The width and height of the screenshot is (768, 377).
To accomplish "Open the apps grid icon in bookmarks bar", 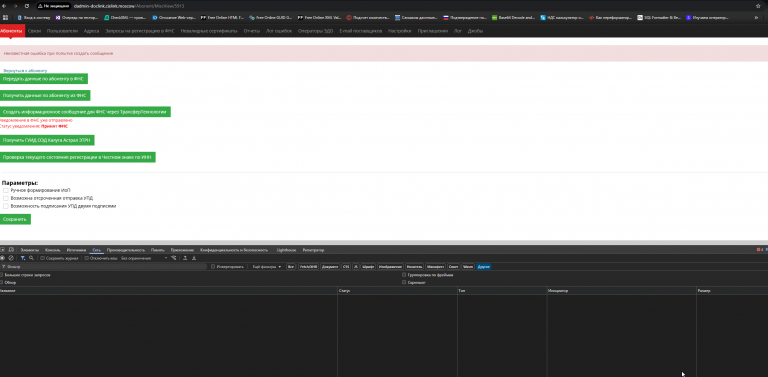I will [x=5, y=17].
